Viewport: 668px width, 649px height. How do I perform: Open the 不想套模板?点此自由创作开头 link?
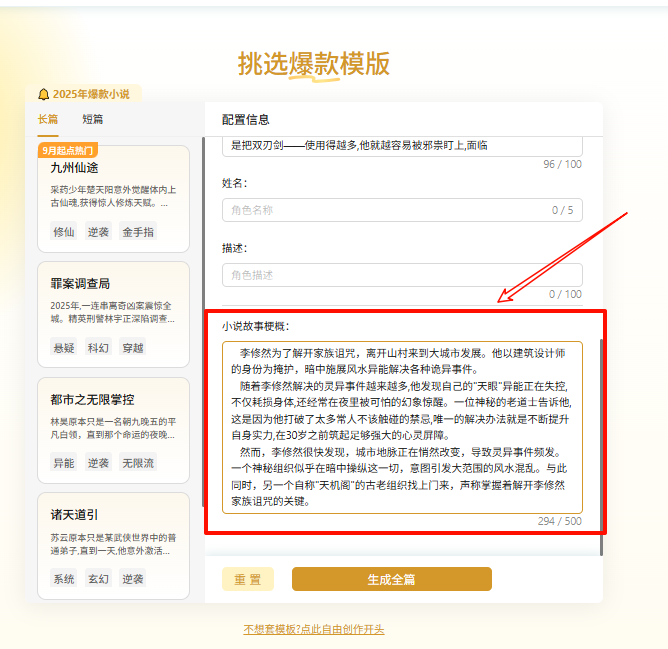[314, 629]
